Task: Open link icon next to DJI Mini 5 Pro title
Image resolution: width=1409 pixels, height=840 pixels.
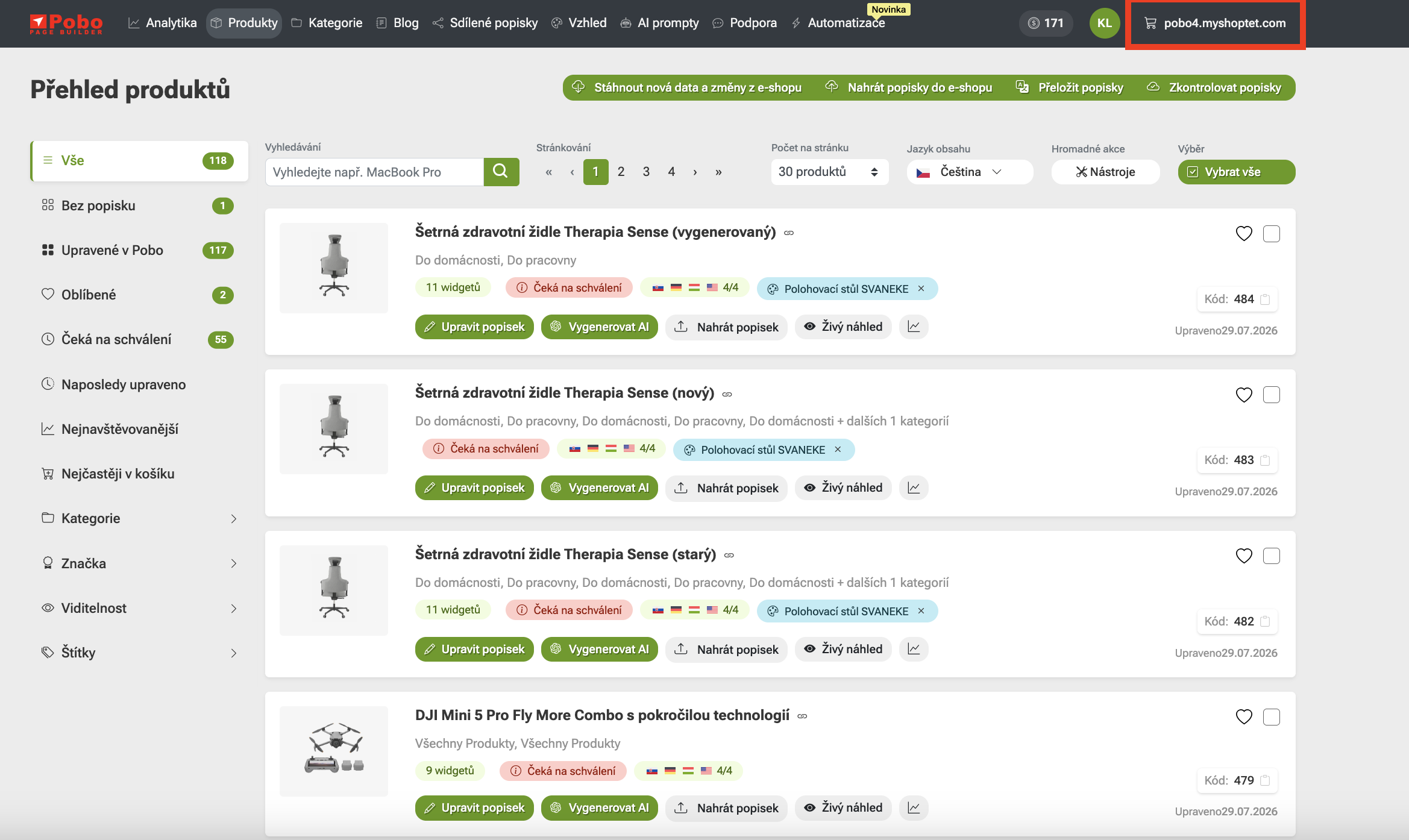Action: pyautogui.click(x=802, y=716)
